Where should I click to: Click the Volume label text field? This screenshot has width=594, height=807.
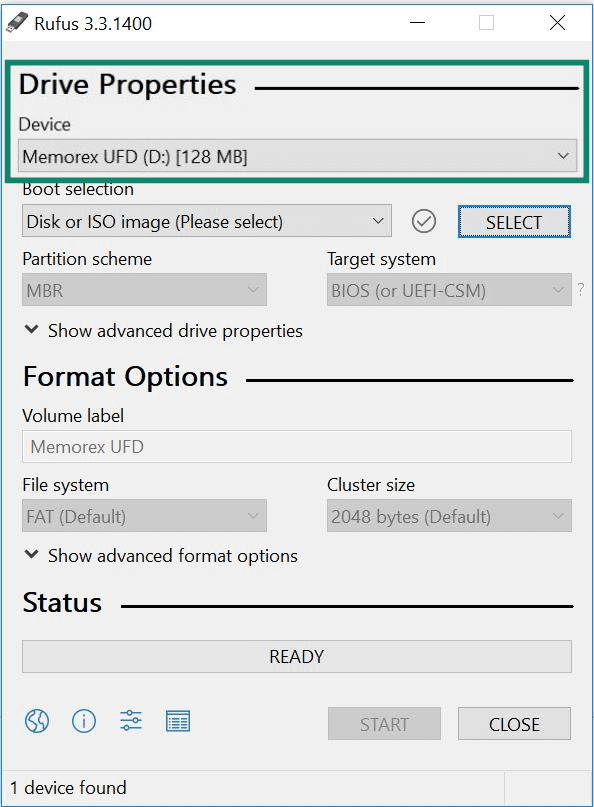point(296,446)
